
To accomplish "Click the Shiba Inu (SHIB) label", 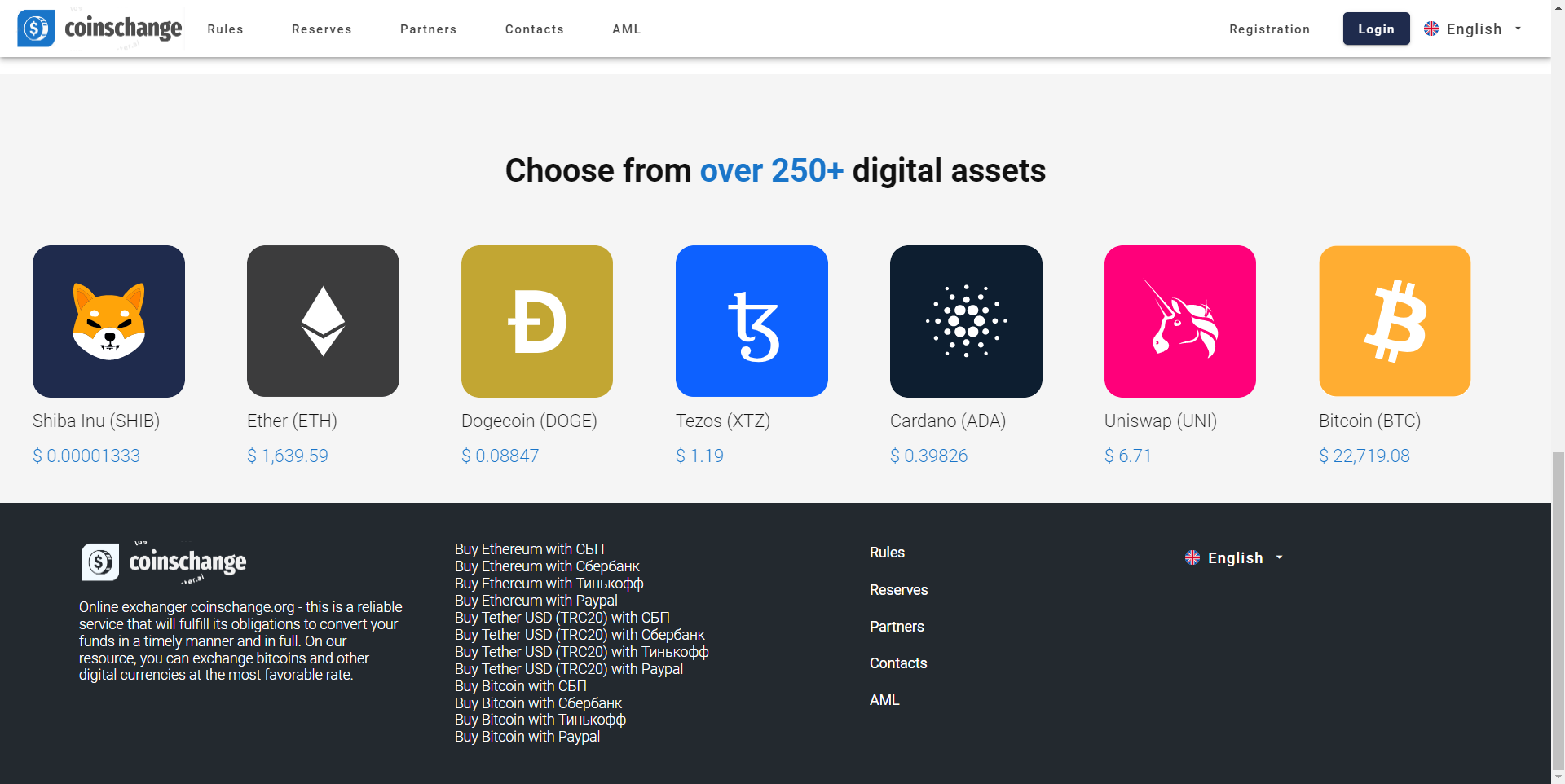I will [96, 421].
